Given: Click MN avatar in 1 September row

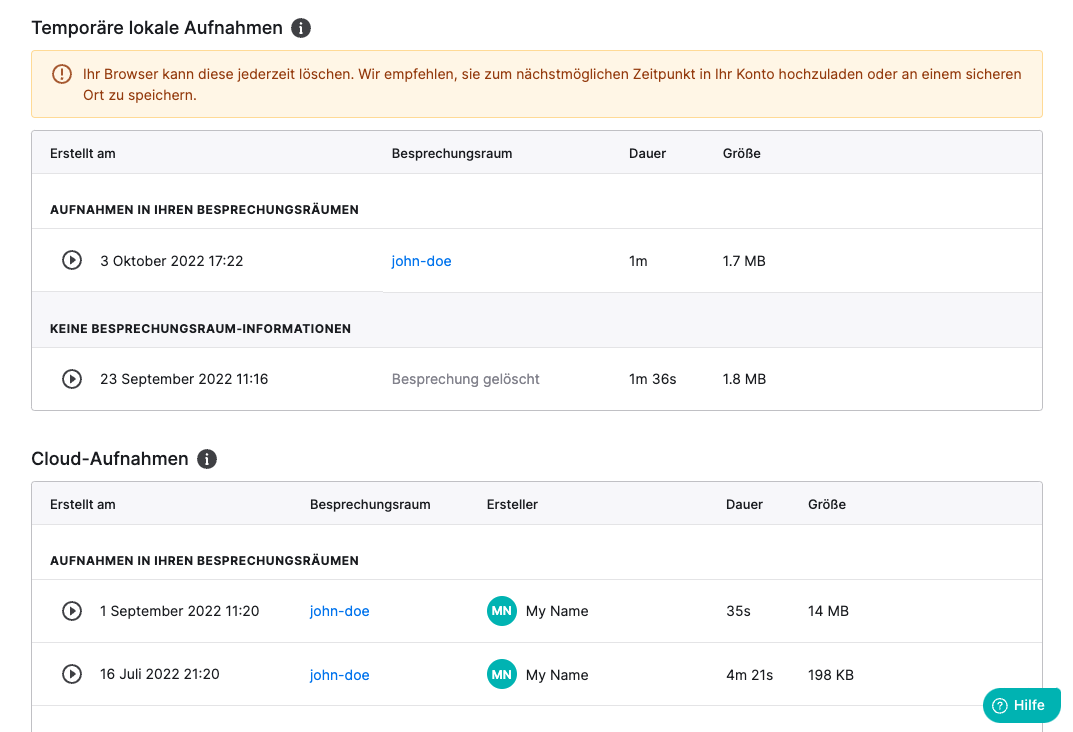Looking at the screenshot, I should [502, 611].
